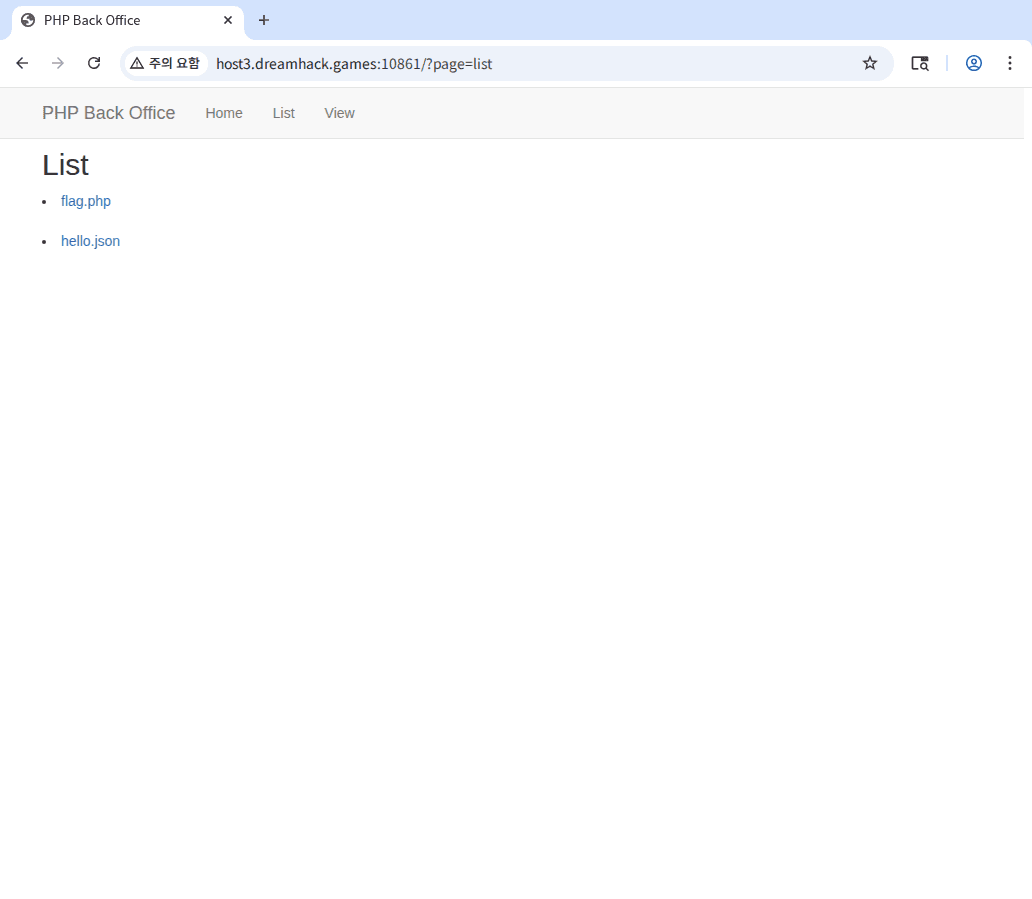Click the 주의 요함 security warning chip
The width and height of the screenshot is (1032, 899).
point(165,63)
